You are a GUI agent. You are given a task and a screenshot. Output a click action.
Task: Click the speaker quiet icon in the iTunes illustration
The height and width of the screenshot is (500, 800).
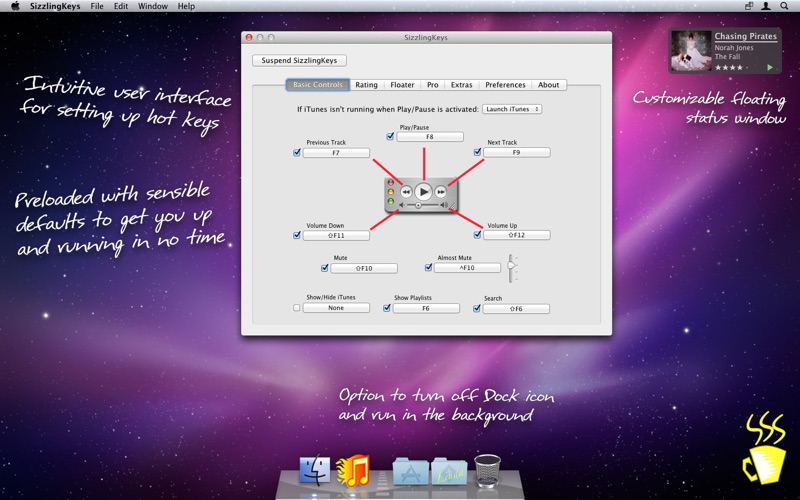tap(402, 205)
